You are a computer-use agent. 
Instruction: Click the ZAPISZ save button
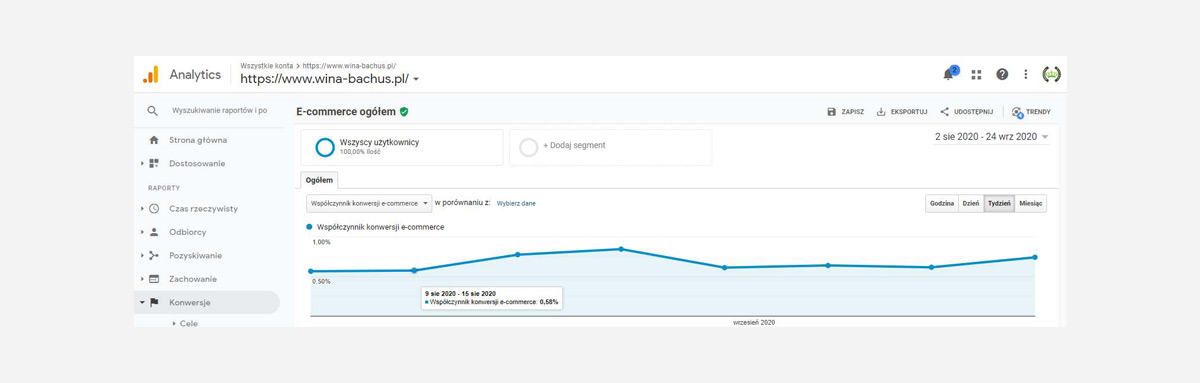pyautogui.click(x=846, y=112)
